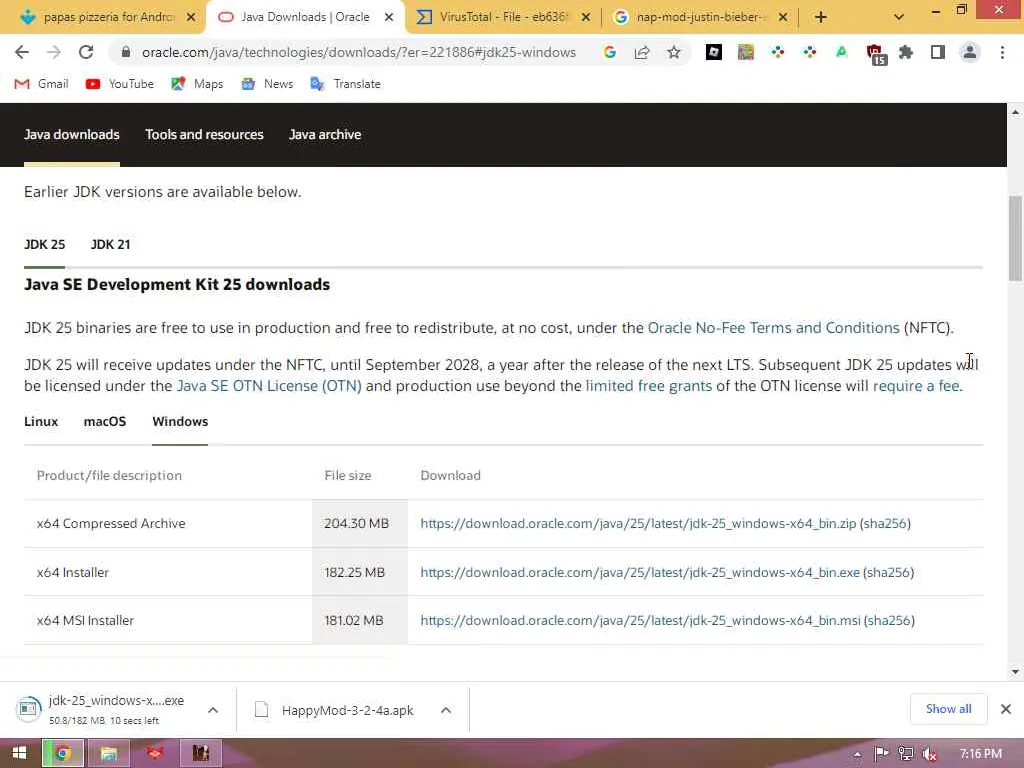Show hidden system tray icons
This screenshot has height=768, width=1024.
click(857, 754)
